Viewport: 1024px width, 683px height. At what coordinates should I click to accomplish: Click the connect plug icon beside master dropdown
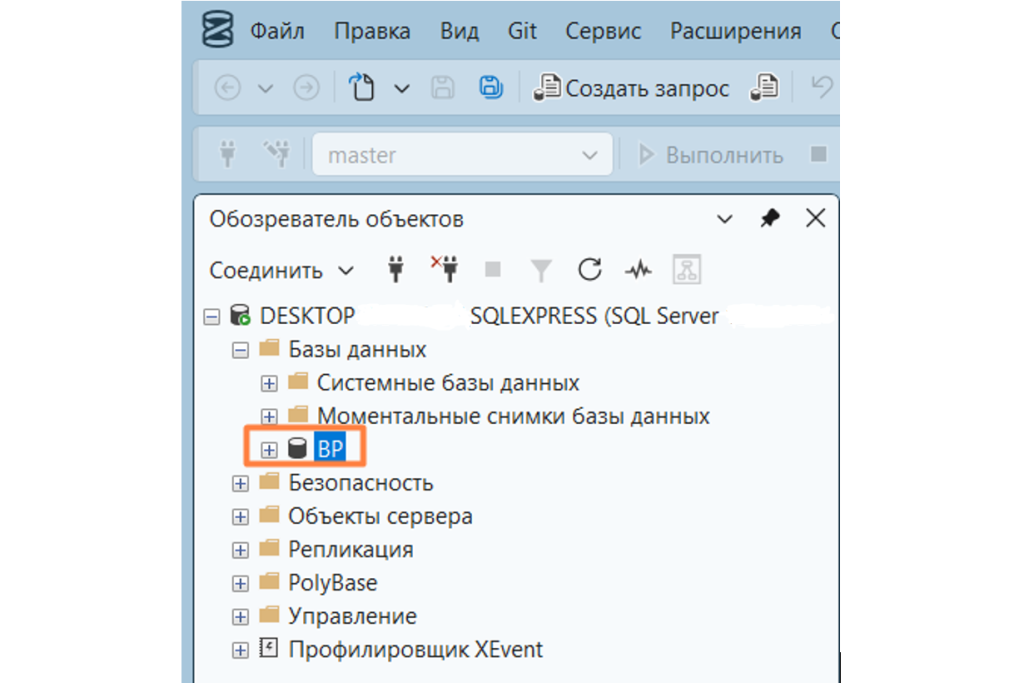click(227, 154)
